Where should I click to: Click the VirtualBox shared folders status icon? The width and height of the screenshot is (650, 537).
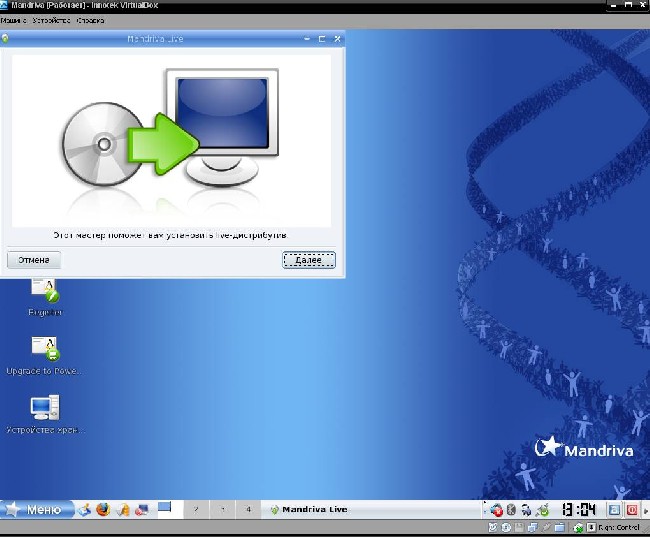560,528
